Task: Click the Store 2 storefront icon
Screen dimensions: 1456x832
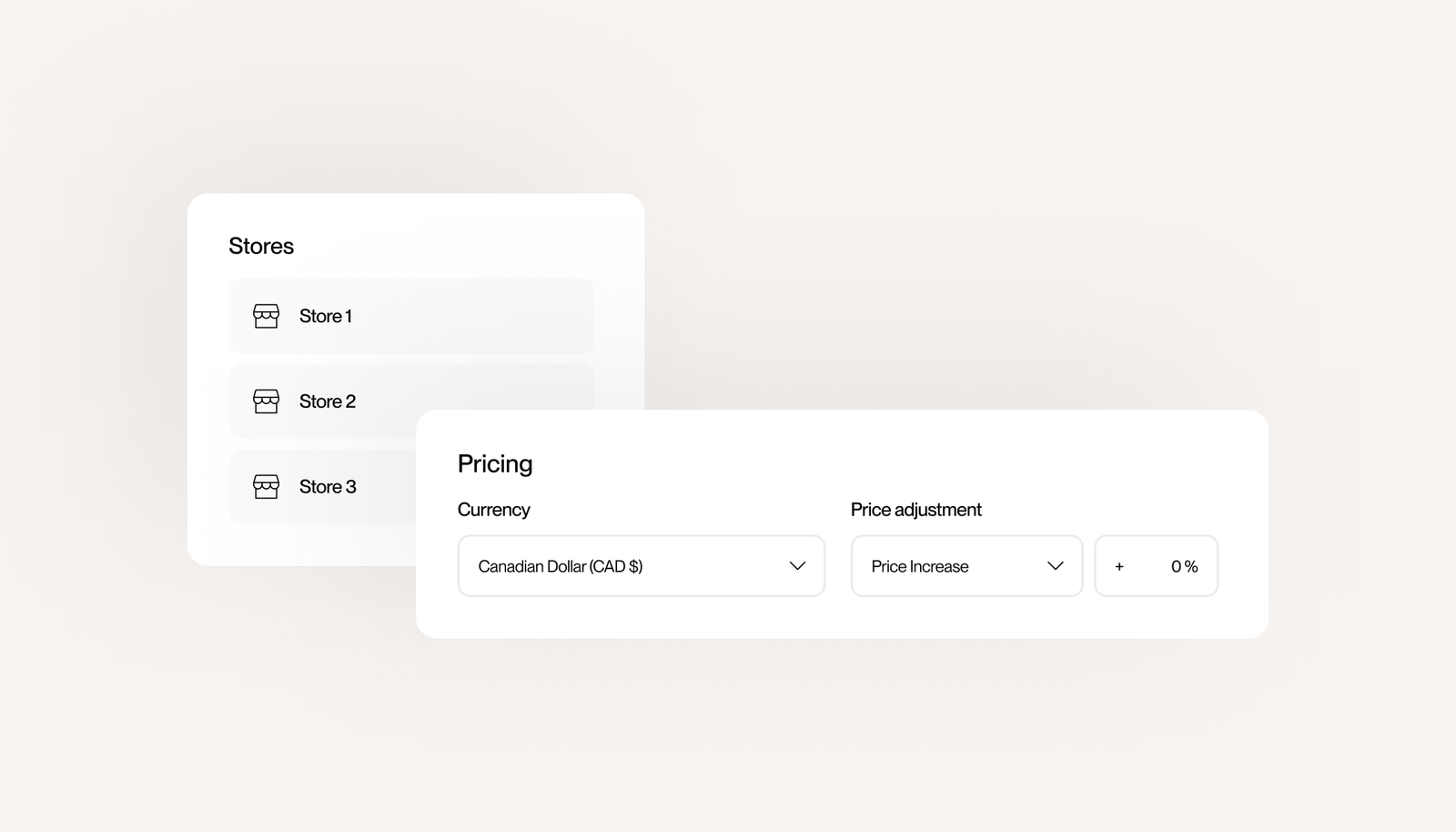Action: 266,401
